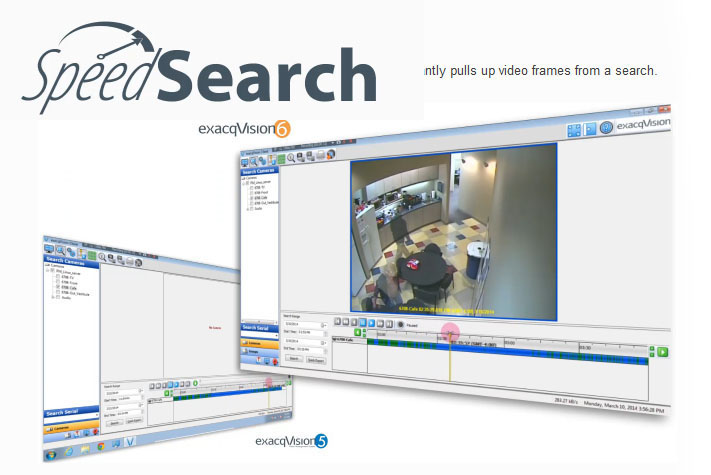Toggle 6788 Out_Vestibule checkbox in exacqVision 5 tree

click(x=58, y=292)
